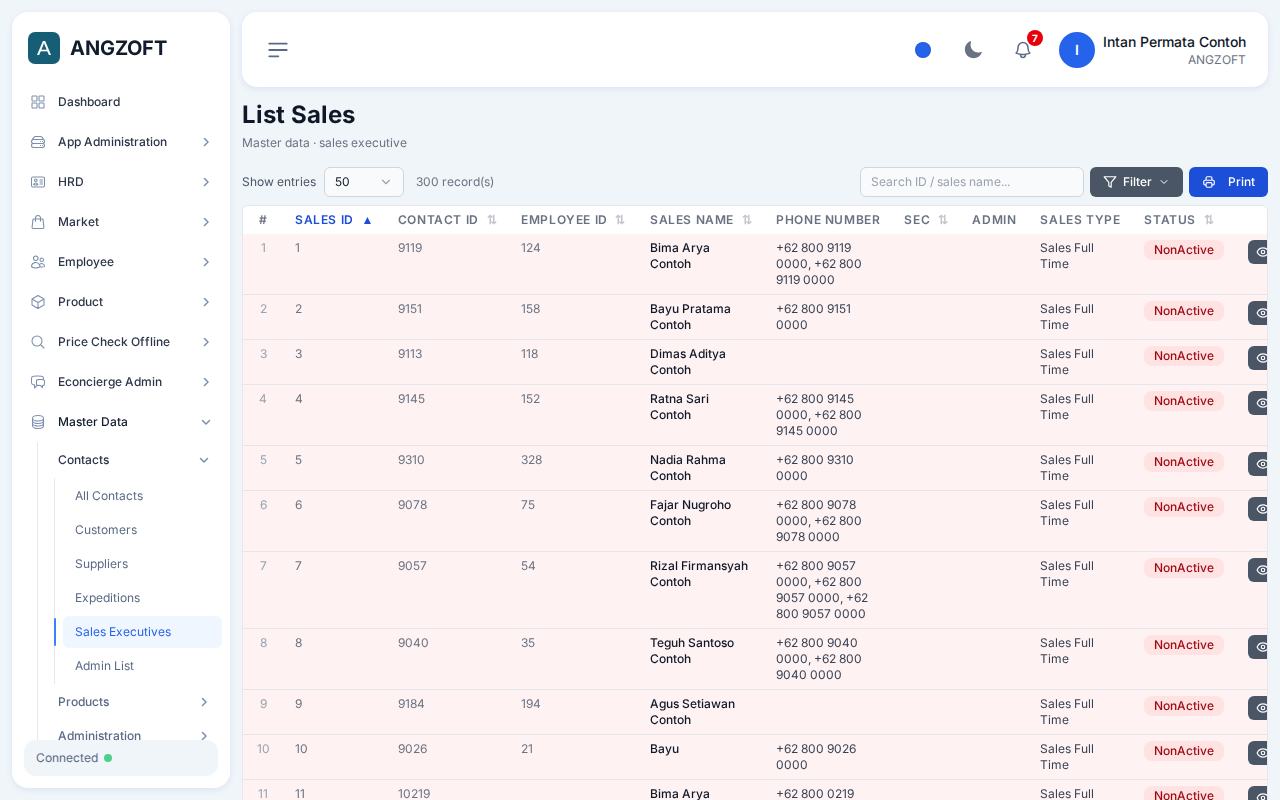Expand the Market sidebar menu
The height and width of the screenshot is (800, 1280).
121,222
